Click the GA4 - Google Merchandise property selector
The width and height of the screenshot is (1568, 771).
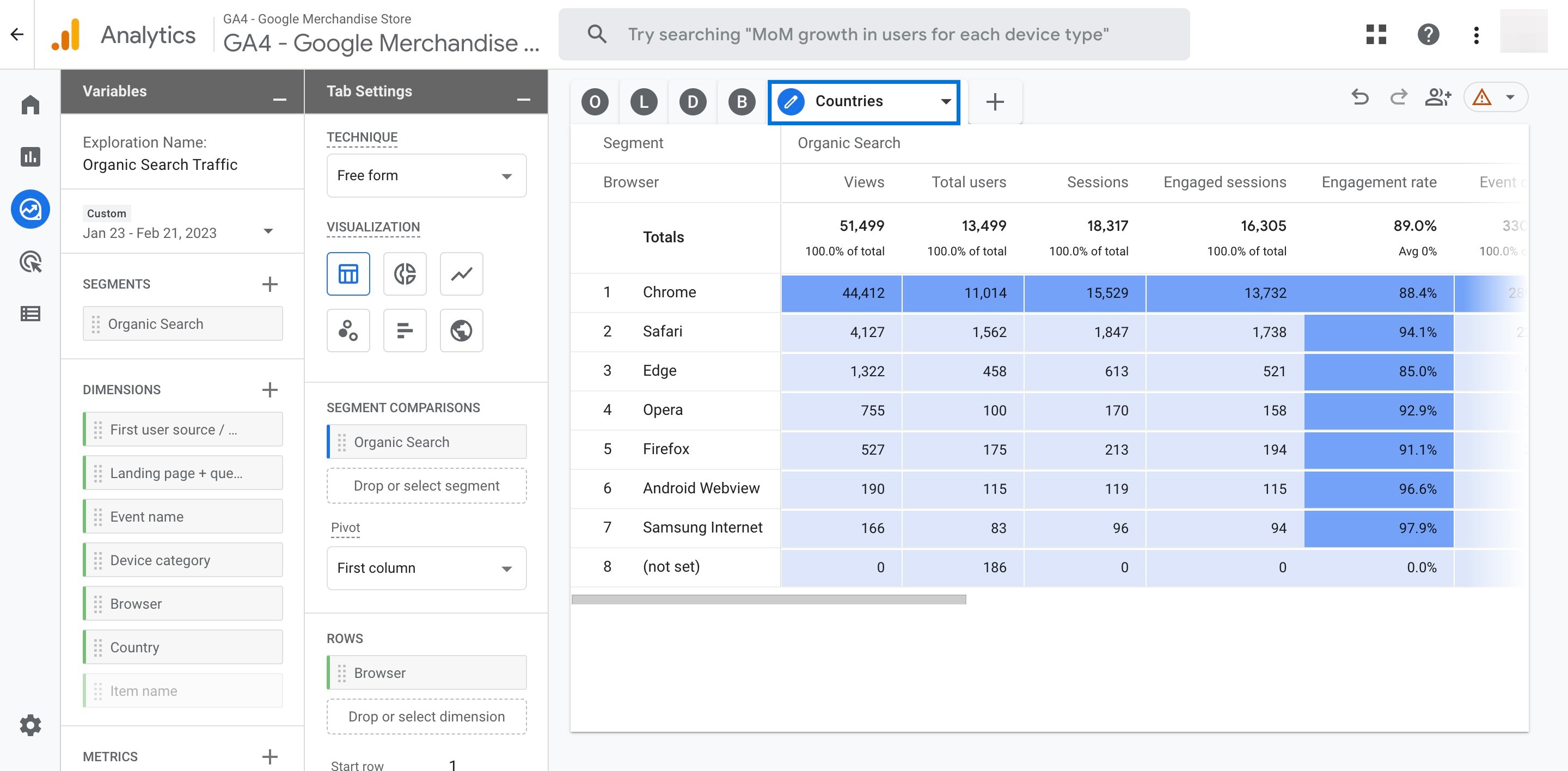tap(381, 34)
